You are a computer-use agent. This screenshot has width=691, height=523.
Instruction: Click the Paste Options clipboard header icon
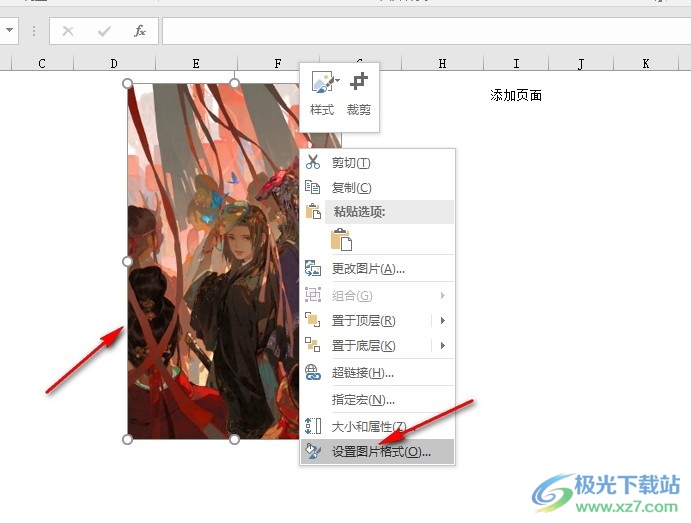(313, 211)
